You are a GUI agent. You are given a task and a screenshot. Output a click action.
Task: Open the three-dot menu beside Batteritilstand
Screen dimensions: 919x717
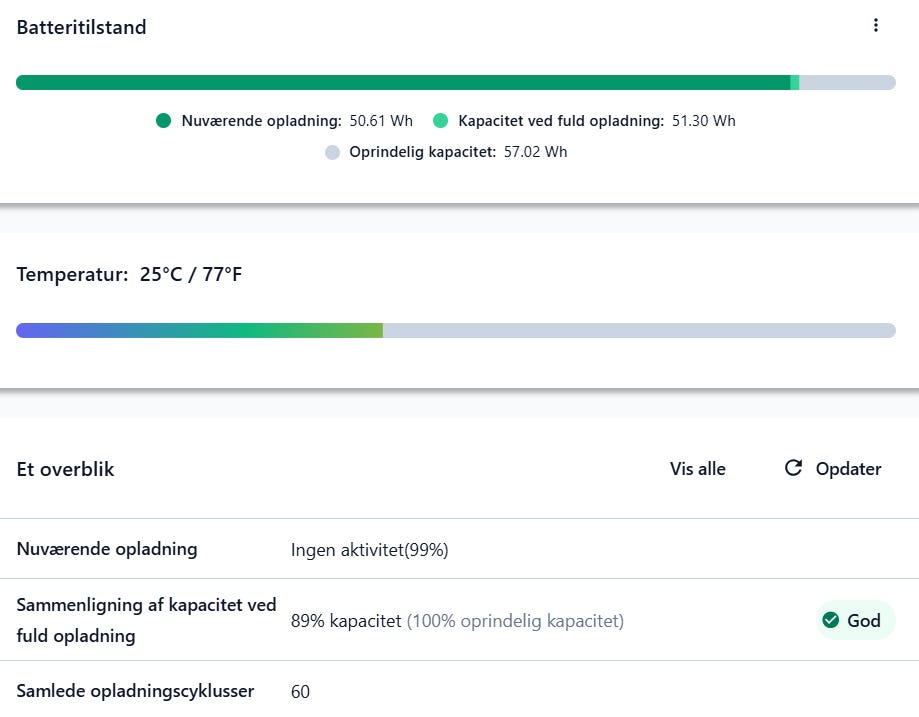click(x=876, y=26)
